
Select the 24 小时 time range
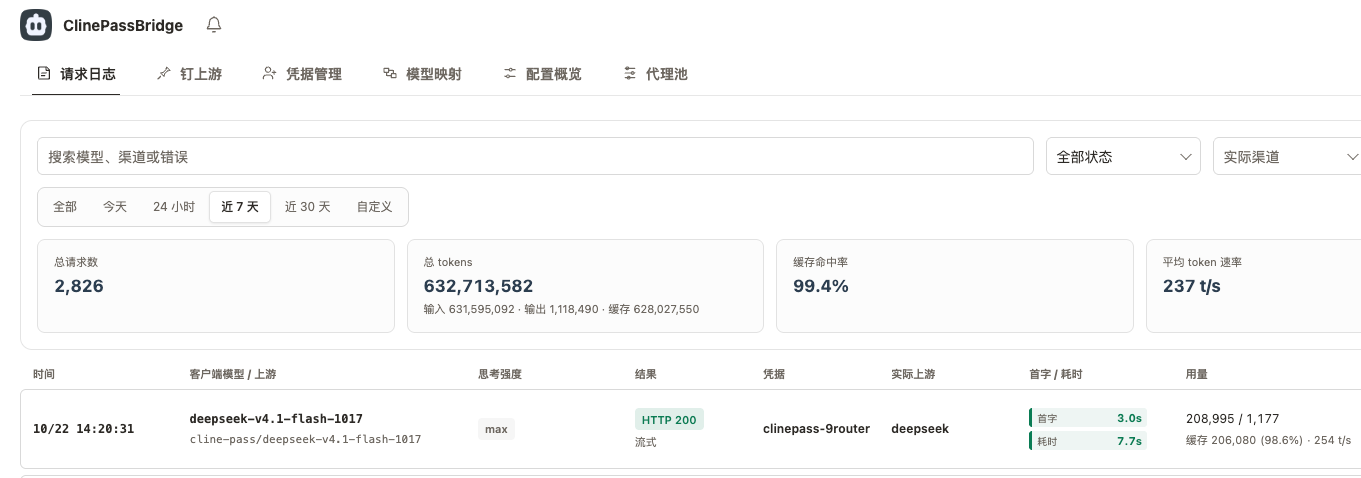pyautogui.click(x=174, y=207)
